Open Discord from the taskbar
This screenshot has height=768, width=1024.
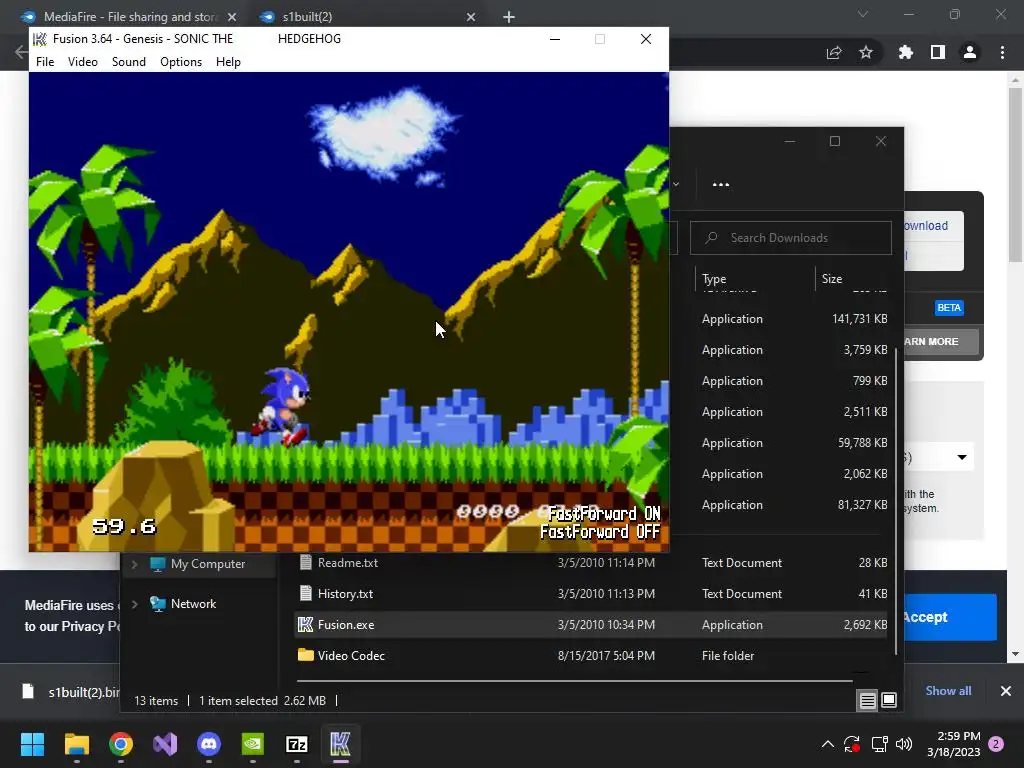tap(209, 744)
